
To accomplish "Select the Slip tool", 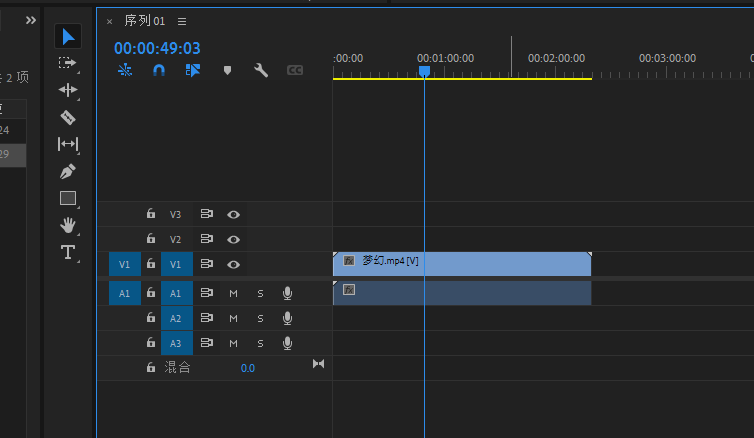I will tap(68, 144).
